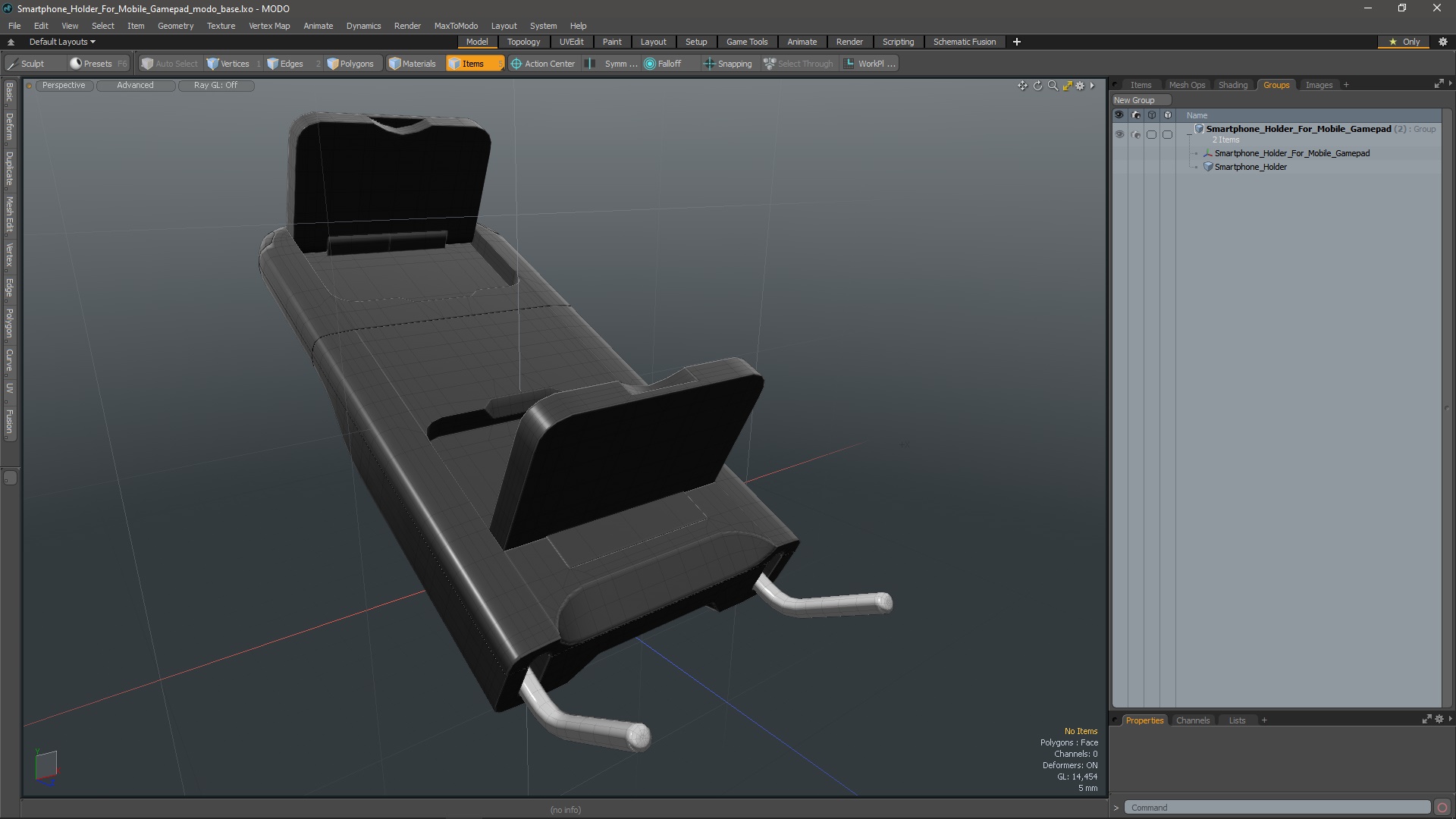Switch to the Shading tab
This screenshot has height=819, width=1456.
1232,85
